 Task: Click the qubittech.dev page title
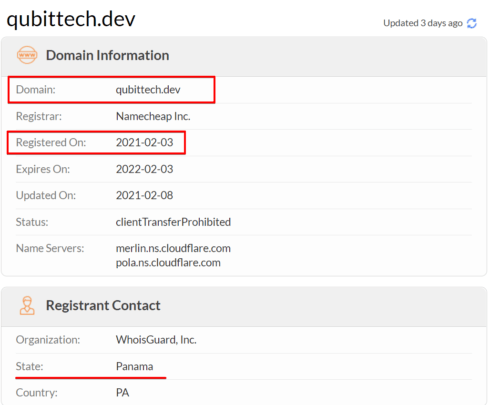pyautogui.click(x=71, y=19)
